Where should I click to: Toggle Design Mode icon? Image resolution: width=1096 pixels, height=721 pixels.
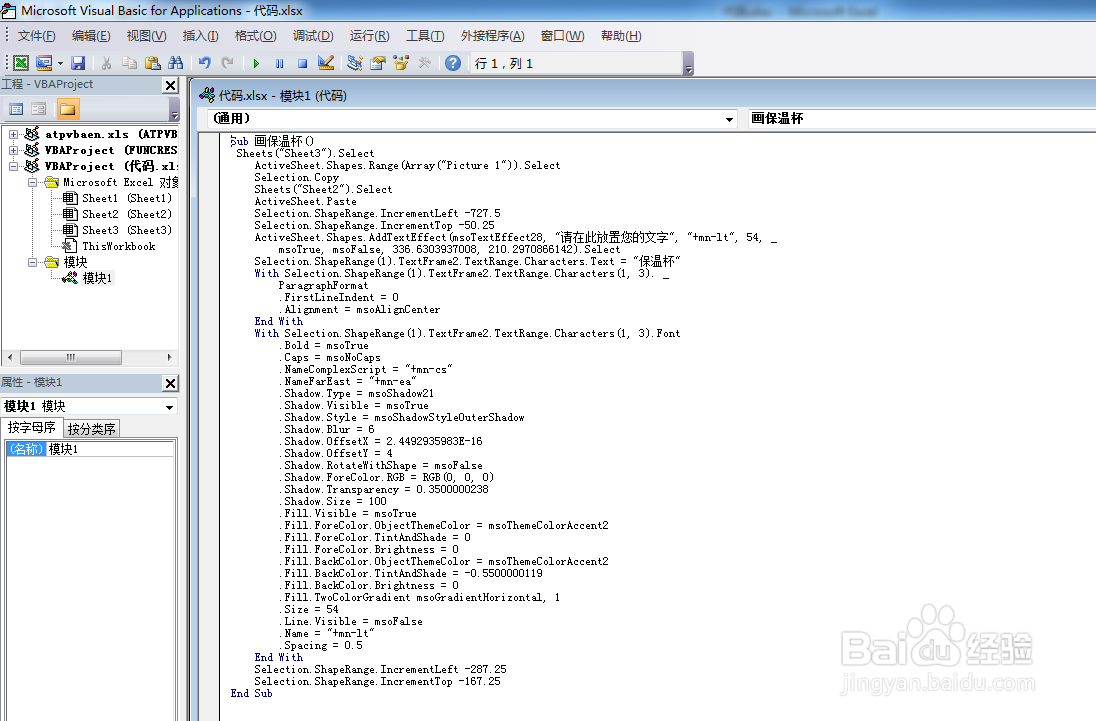tap(326, 64)
